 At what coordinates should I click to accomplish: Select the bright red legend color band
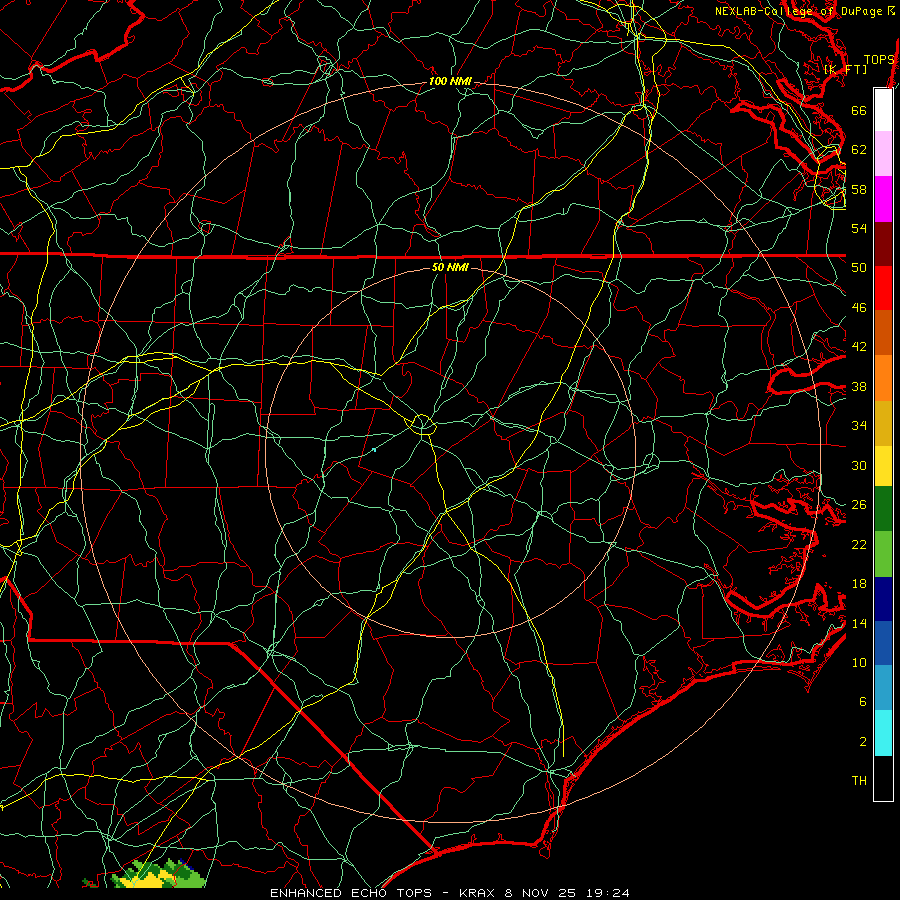pos(883,288)
